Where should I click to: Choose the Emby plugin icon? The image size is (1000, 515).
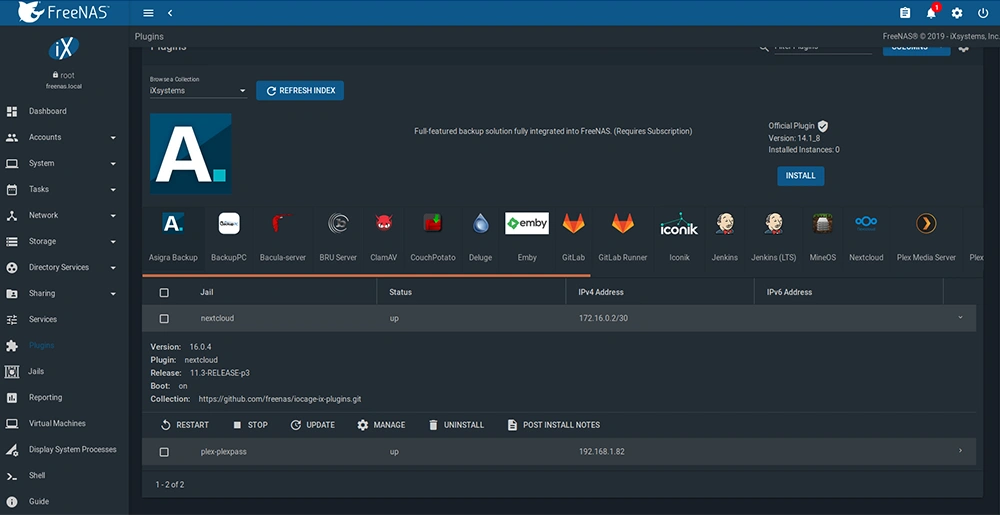pos(527,224)
